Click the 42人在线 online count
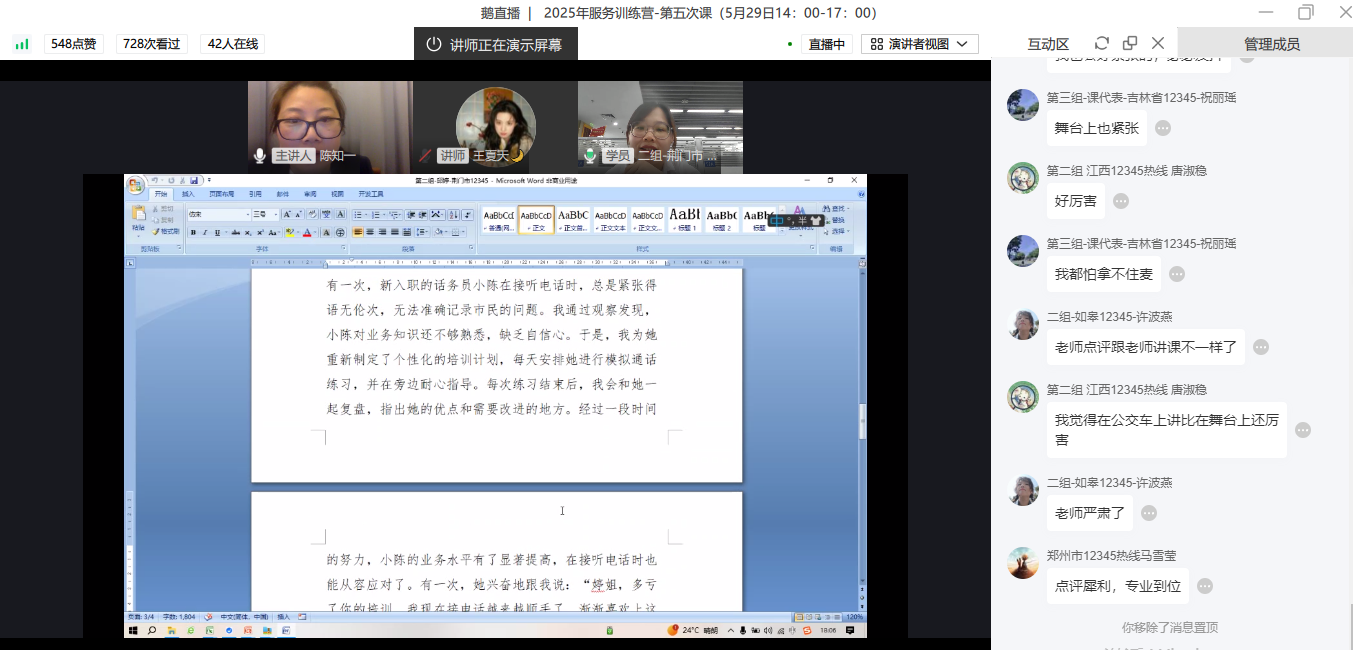 [232, 44]
